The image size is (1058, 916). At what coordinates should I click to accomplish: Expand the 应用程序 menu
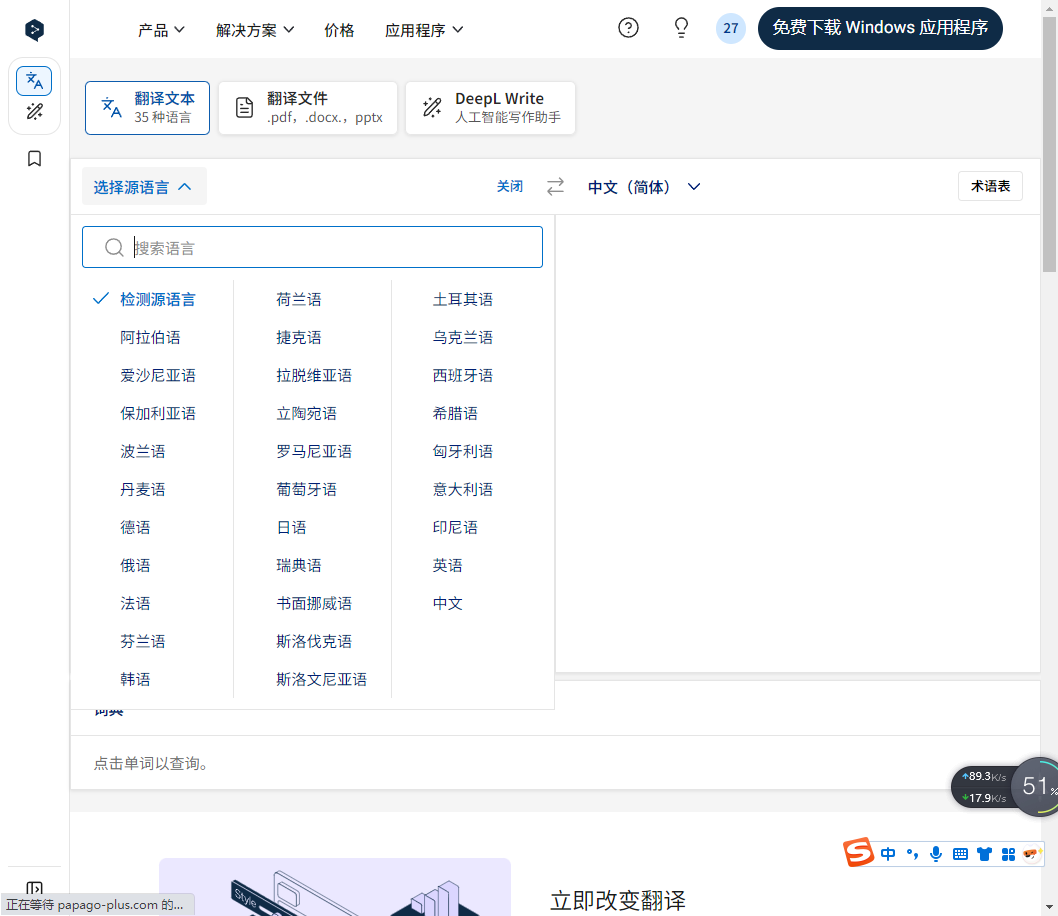(424, 30)
